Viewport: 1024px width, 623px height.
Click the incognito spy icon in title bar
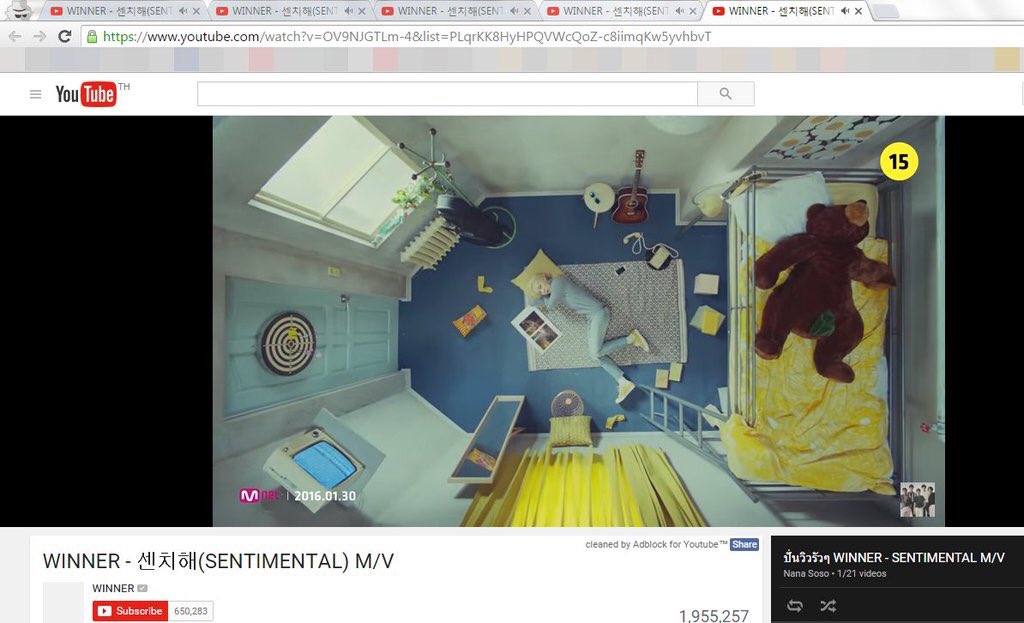(x=21, y=10)
